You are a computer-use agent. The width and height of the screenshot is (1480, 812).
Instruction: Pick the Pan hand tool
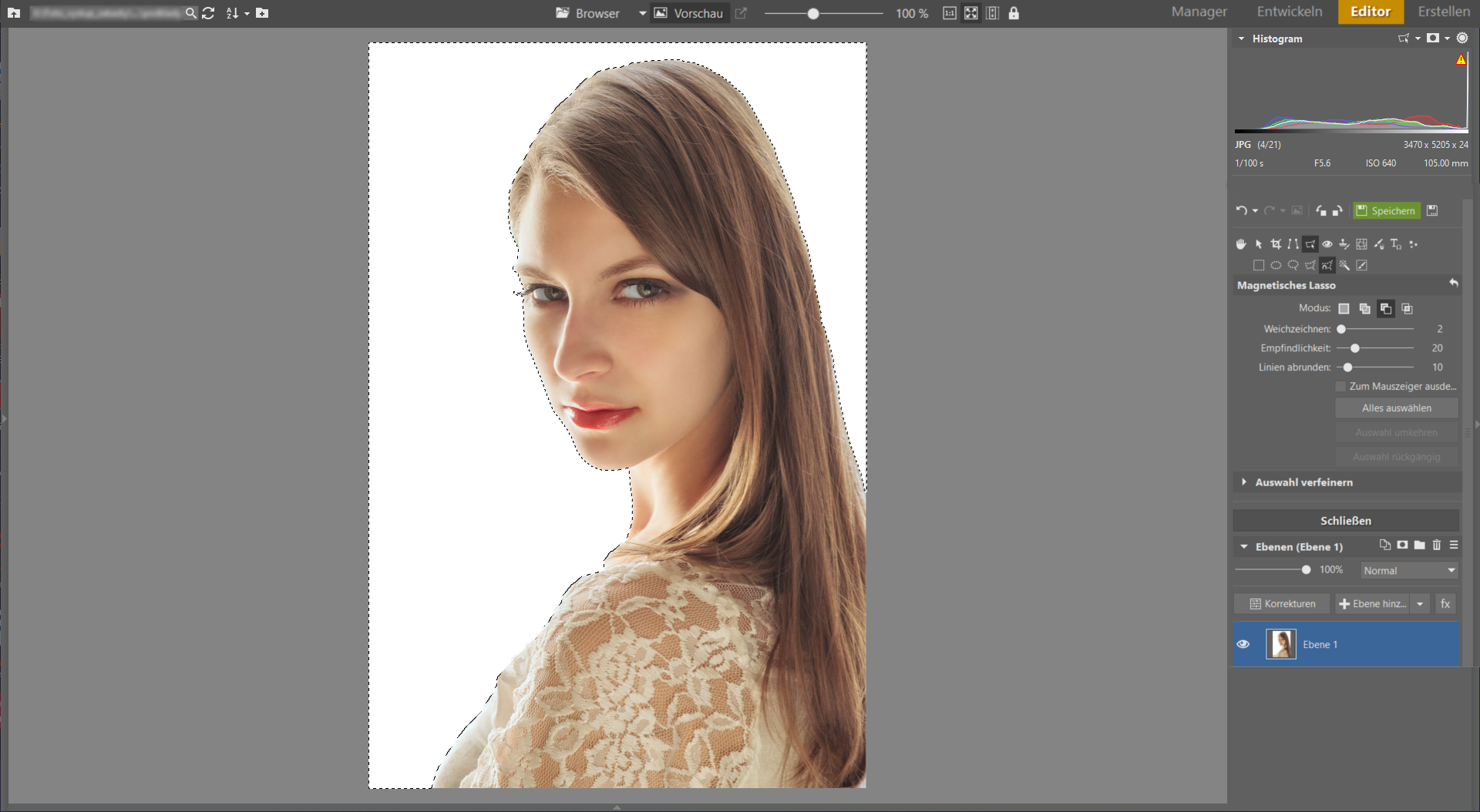pos(1241,244)
